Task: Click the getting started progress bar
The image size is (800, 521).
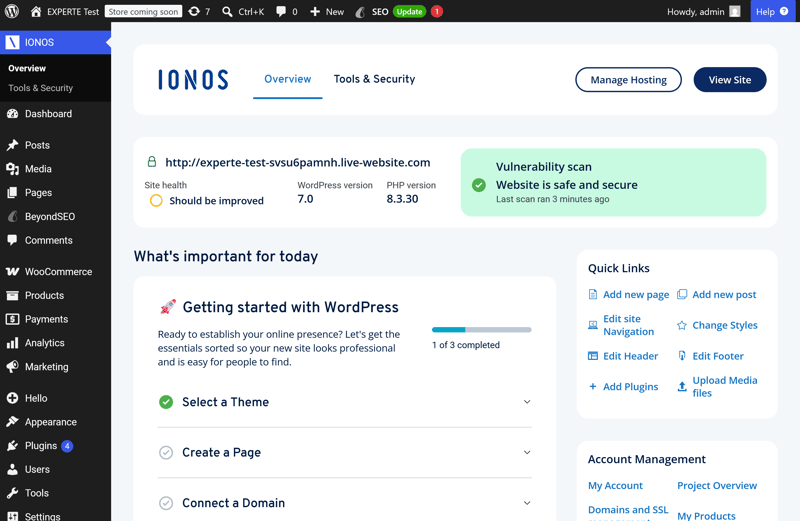Action: click(481, 330)
